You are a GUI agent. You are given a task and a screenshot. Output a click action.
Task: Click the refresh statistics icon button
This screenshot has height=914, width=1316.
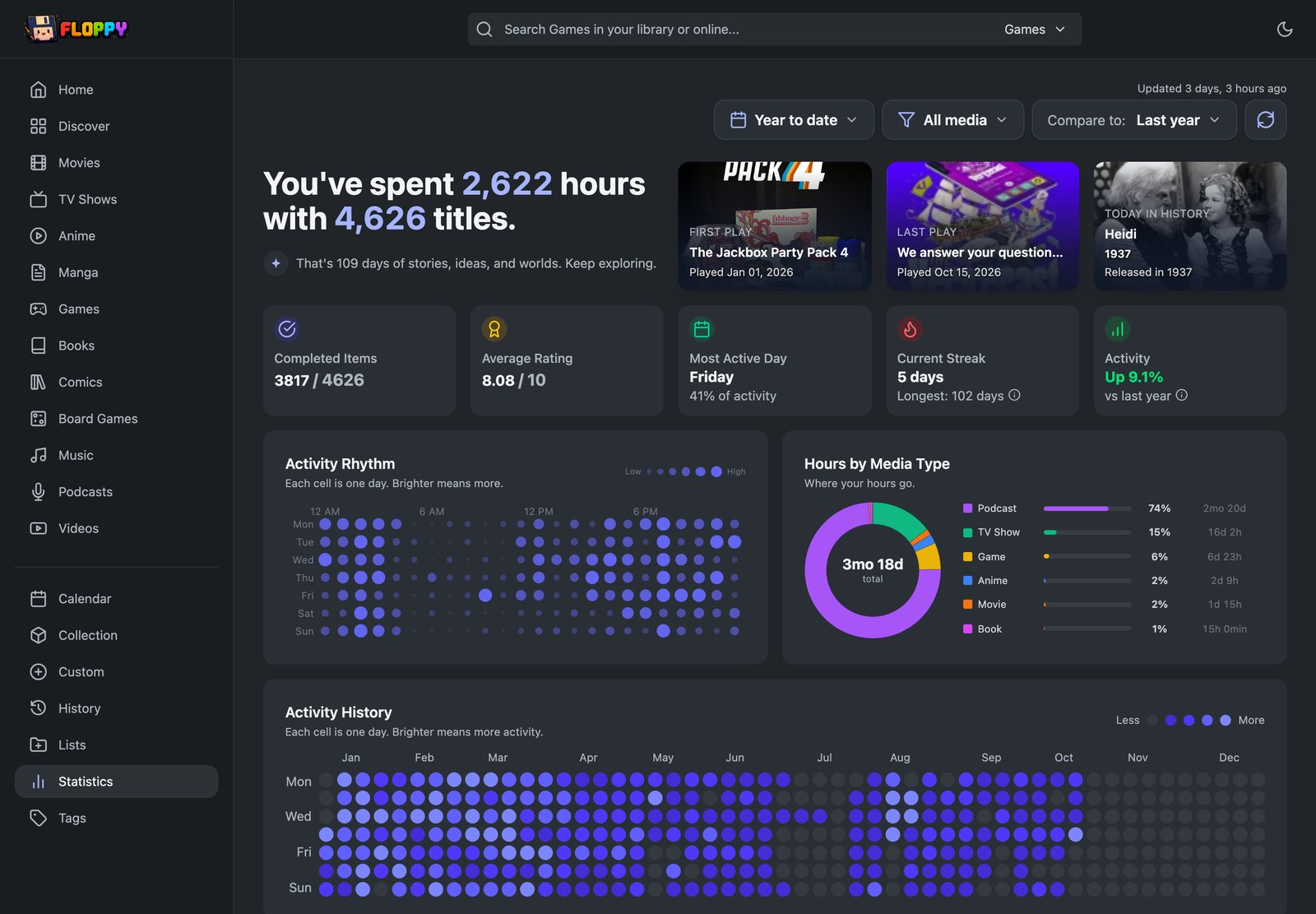[x=1266, y=120]
